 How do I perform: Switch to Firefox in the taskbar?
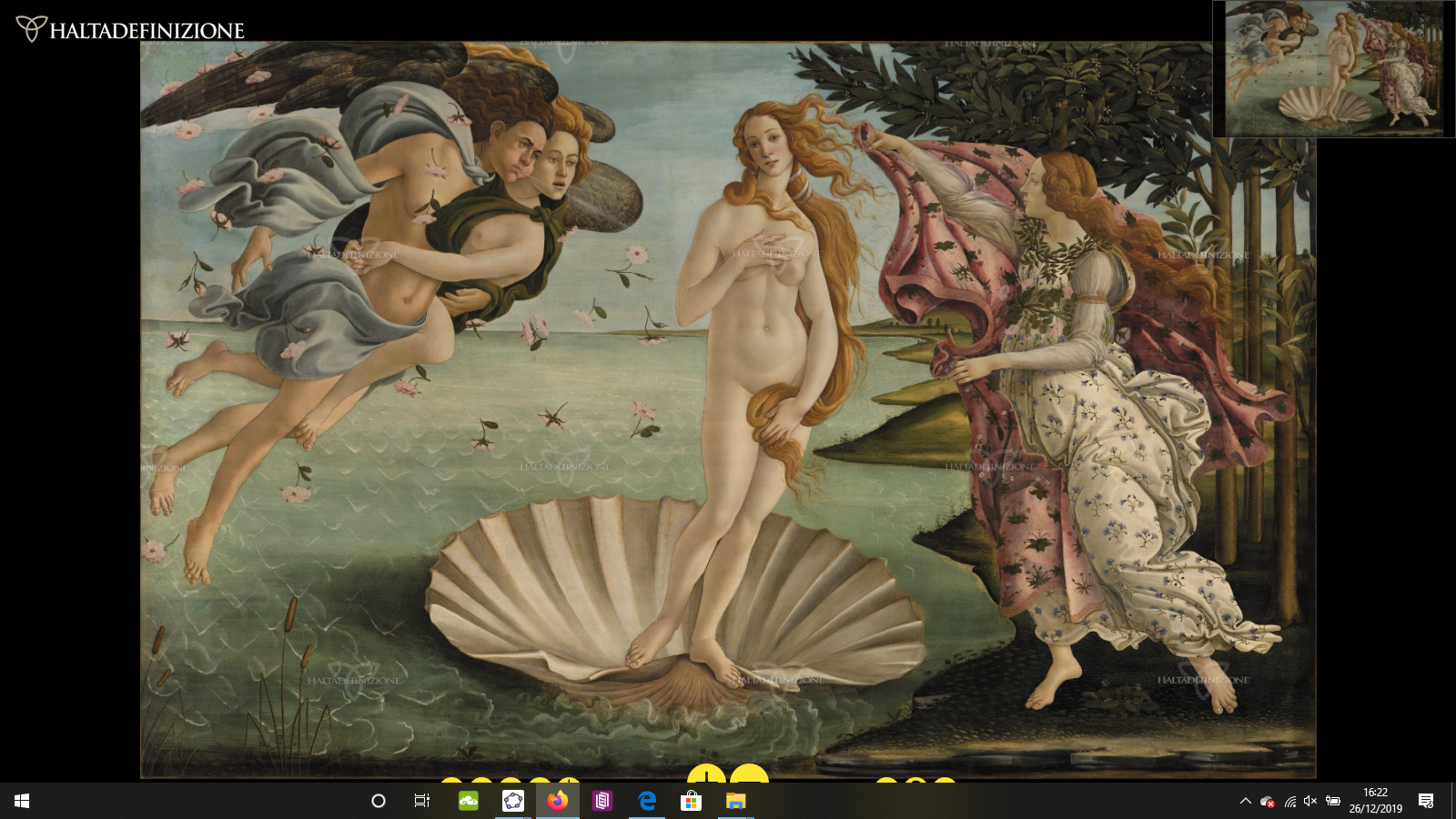[x=558, y=801]
